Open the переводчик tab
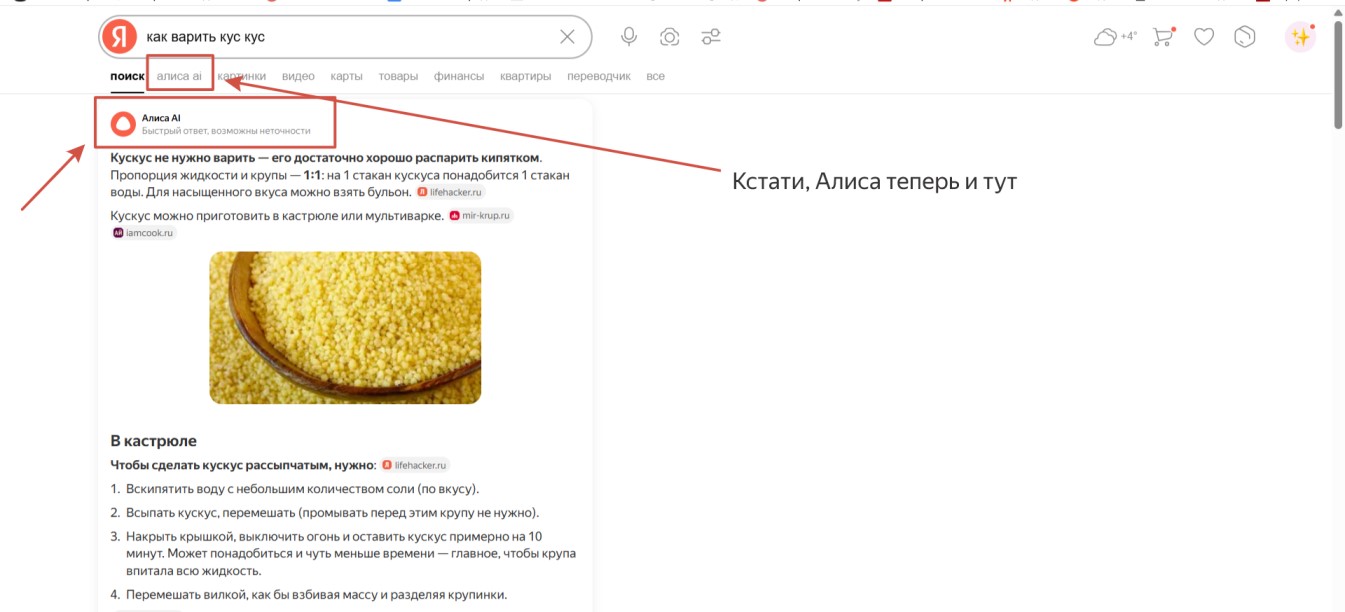The image size is (1345, 612). click(x=598, y=75)
